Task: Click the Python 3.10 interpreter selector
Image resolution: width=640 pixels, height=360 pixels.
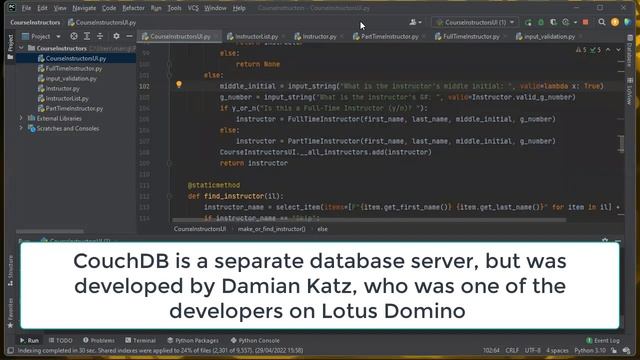Action: tap(590, 351)
